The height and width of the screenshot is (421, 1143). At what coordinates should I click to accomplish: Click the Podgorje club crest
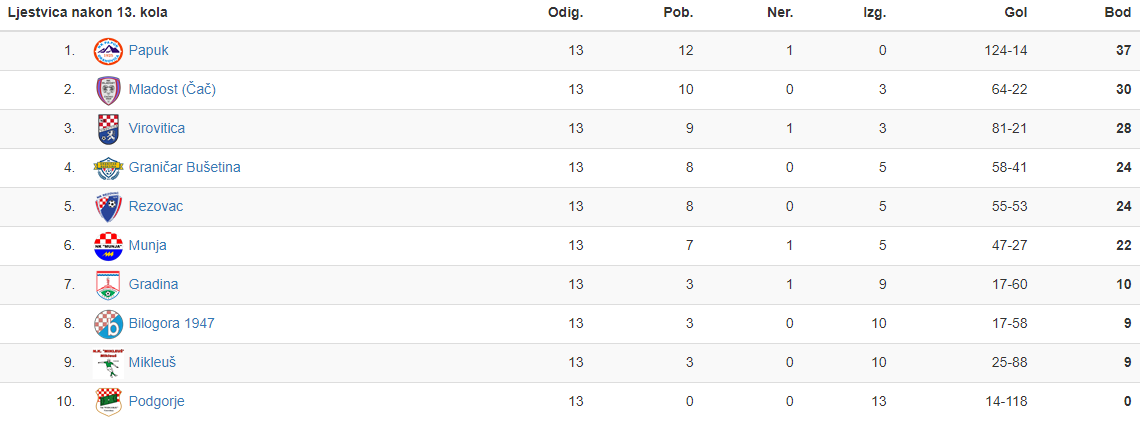pos(108,402)
